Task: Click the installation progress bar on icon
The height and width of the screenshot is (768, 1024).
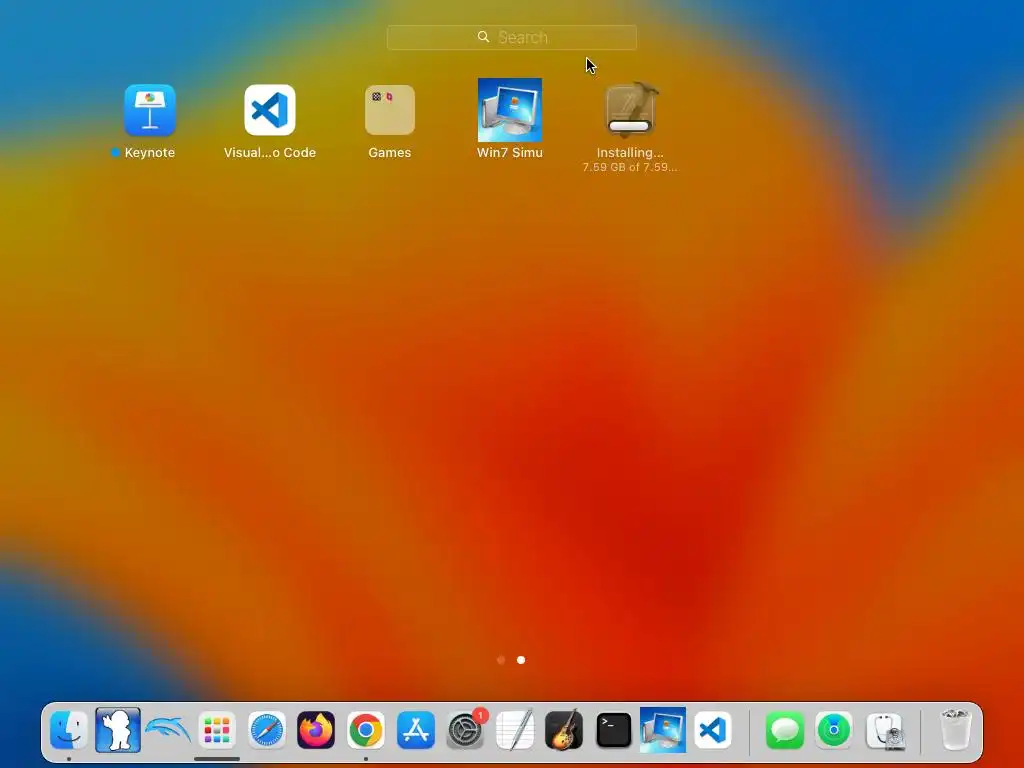Action: [x=629, y=126]
